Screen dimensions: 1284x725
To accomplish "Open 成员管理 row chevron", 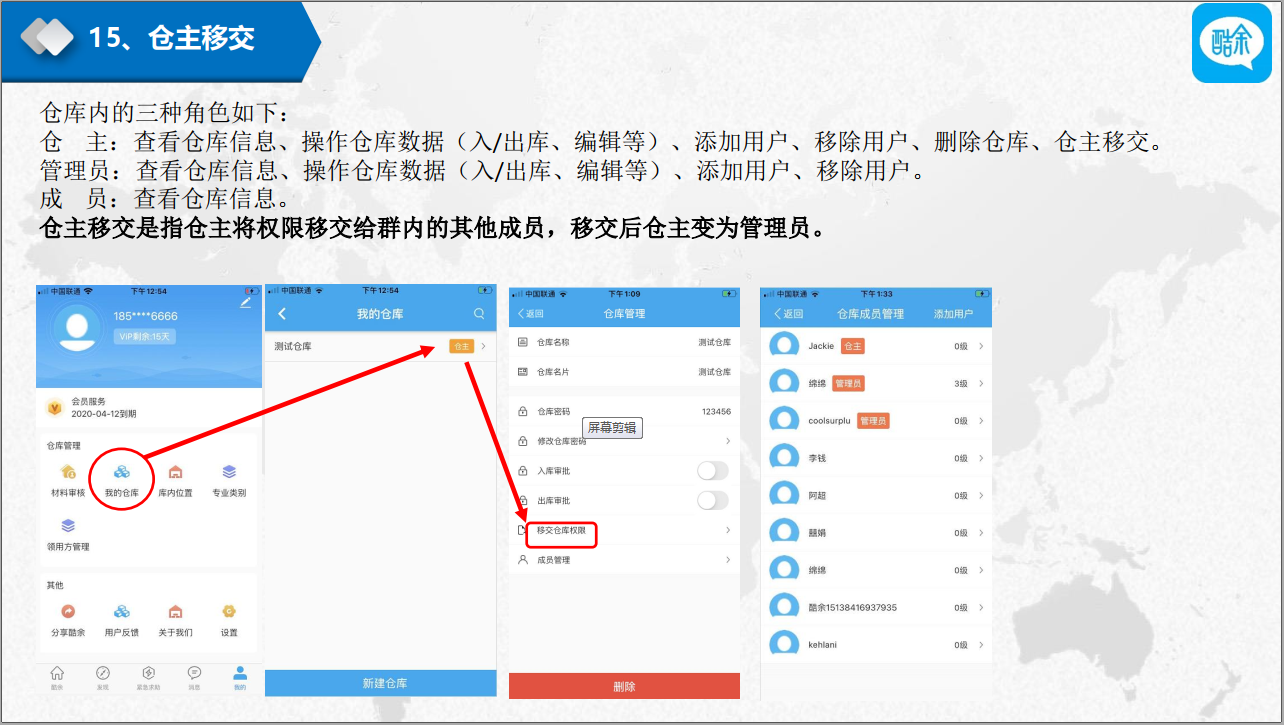I will (x=728, y=560).
